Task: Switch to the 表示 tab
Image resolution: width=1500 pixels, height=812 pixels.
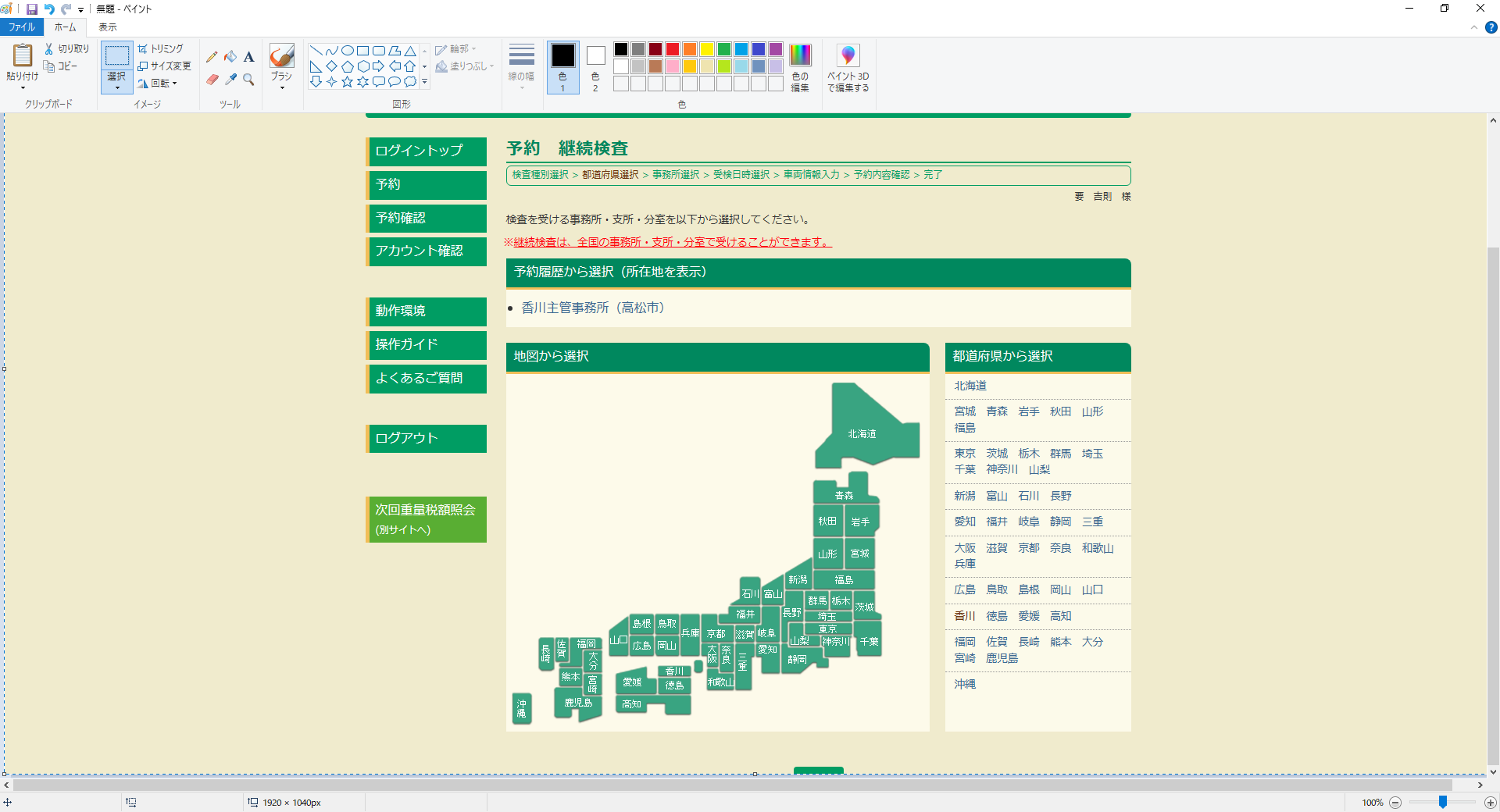Action: pyautogui.click(x=108, y=27)
